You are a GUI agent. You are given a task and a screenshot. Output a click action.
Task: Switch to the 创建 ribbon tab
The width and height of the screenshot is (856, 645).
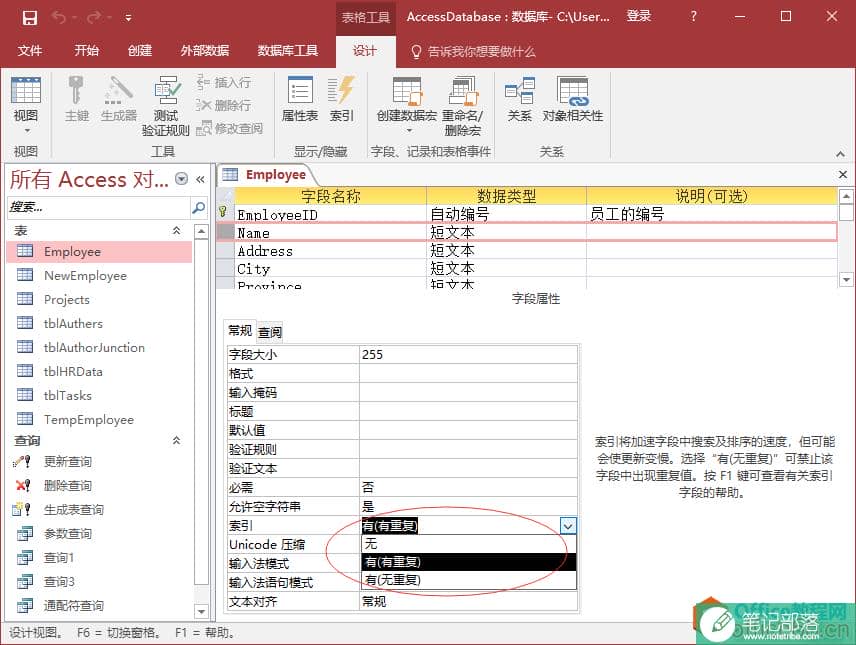pyautogui.click(x=140, y=51)
